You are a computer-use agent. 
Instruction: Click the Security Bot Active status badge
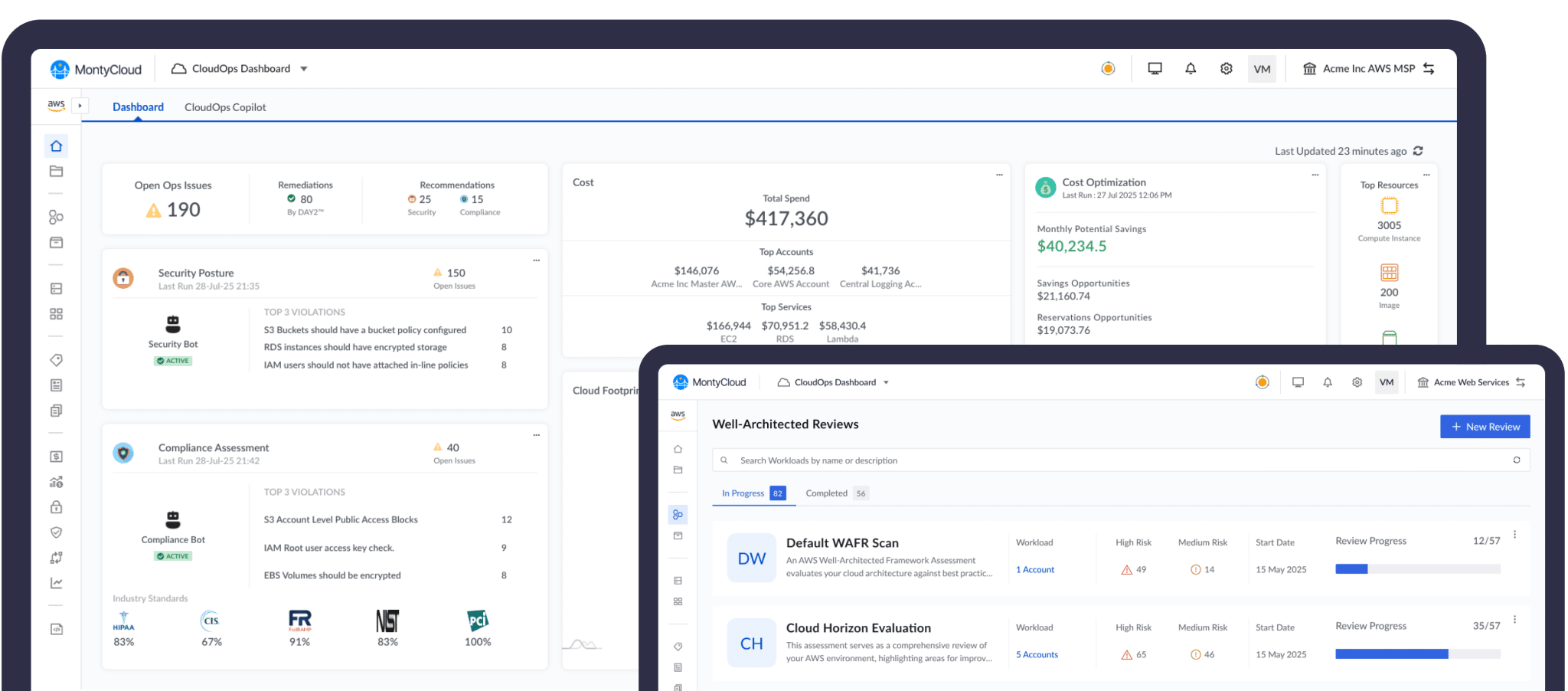[172, 360]
